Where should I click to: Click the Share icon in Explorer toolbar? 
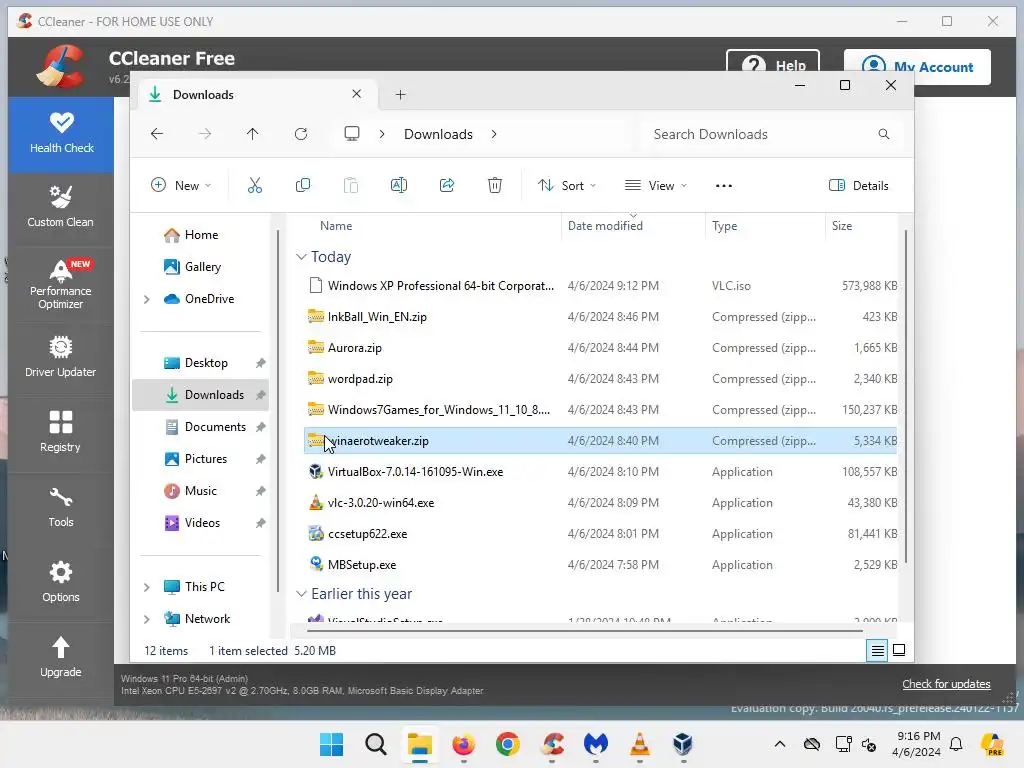(x=447, y=185)
